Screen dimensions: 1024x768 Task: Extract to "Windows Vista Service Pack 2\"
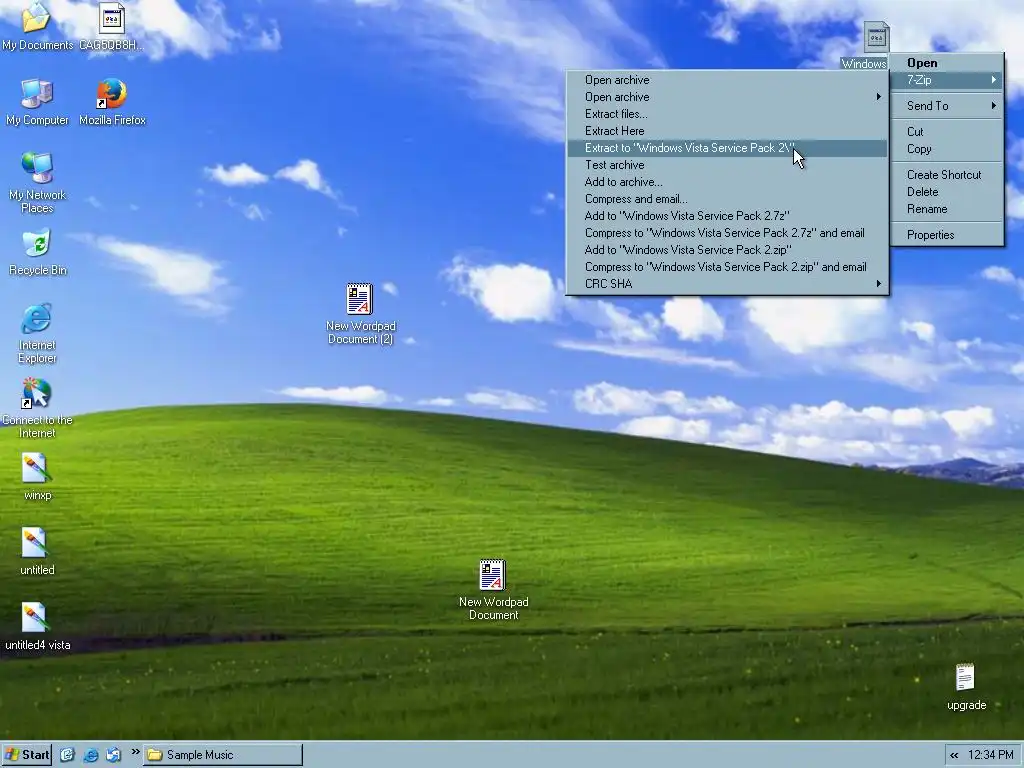tap(727, 148)
